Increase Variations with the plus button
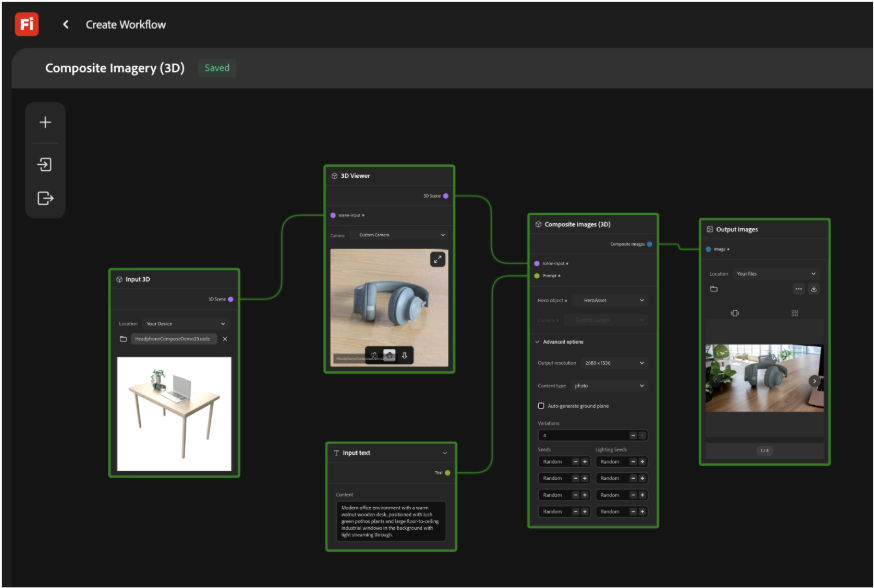 (642, 435)
